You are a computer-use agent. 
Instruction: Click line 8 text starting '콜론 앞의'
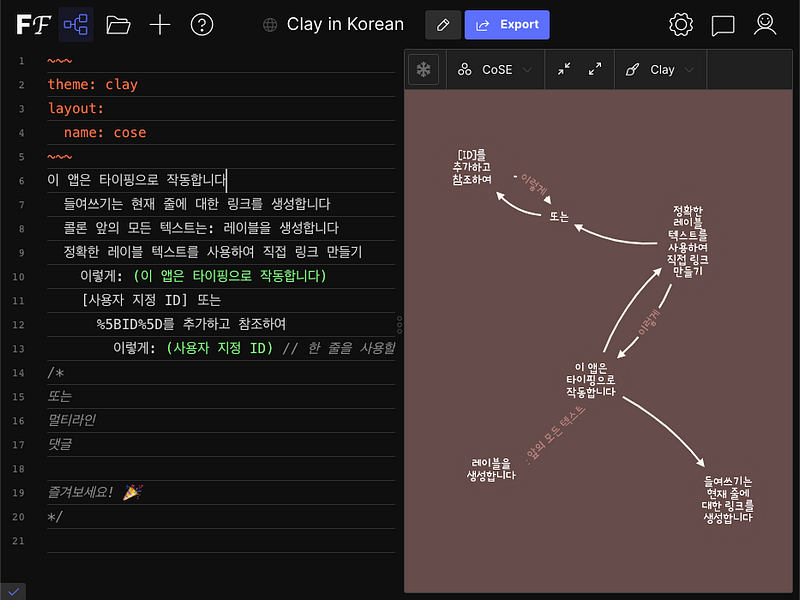point(201,228)
